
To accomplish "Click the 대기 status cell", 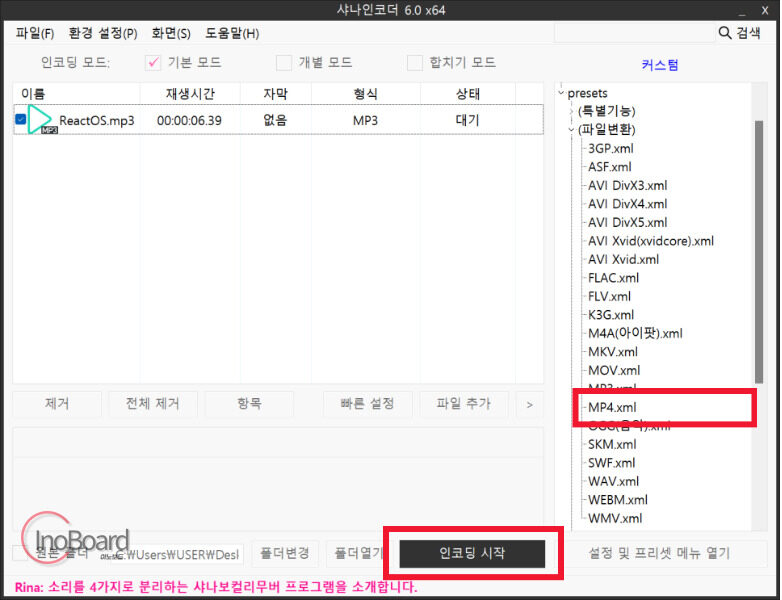I will pos(467,120).
